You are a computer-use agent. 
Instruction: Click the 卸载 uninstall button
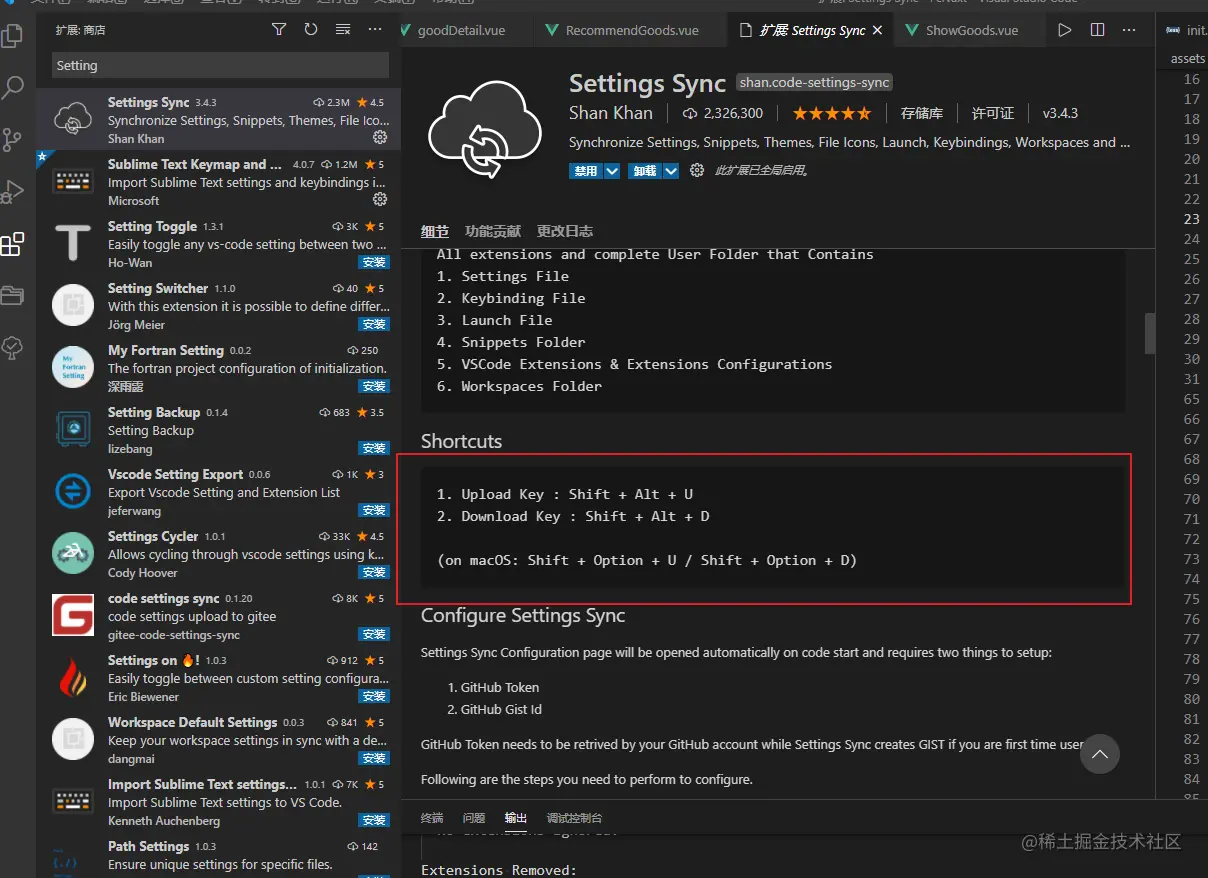645,171
